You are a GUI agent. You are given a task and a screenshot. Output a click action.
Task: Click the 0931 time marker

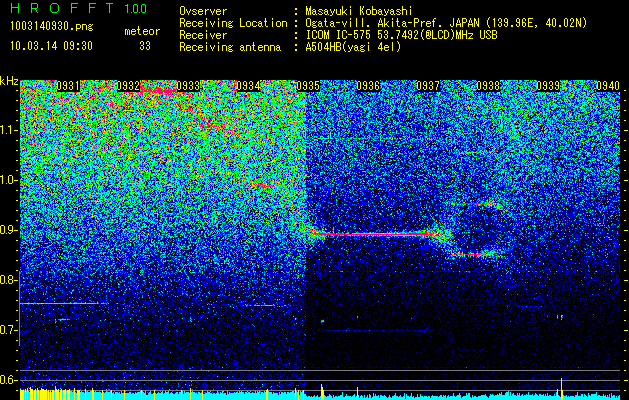[x=68, y=86]
